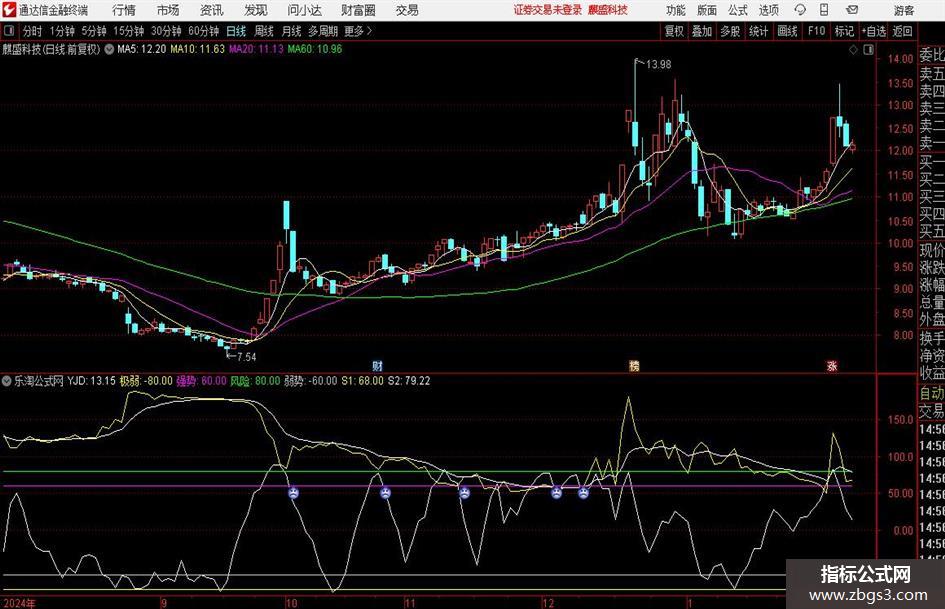This screenshot has width=945, height=609.
Task: Switch to 1分钟 period
Action: click(62, 31)
